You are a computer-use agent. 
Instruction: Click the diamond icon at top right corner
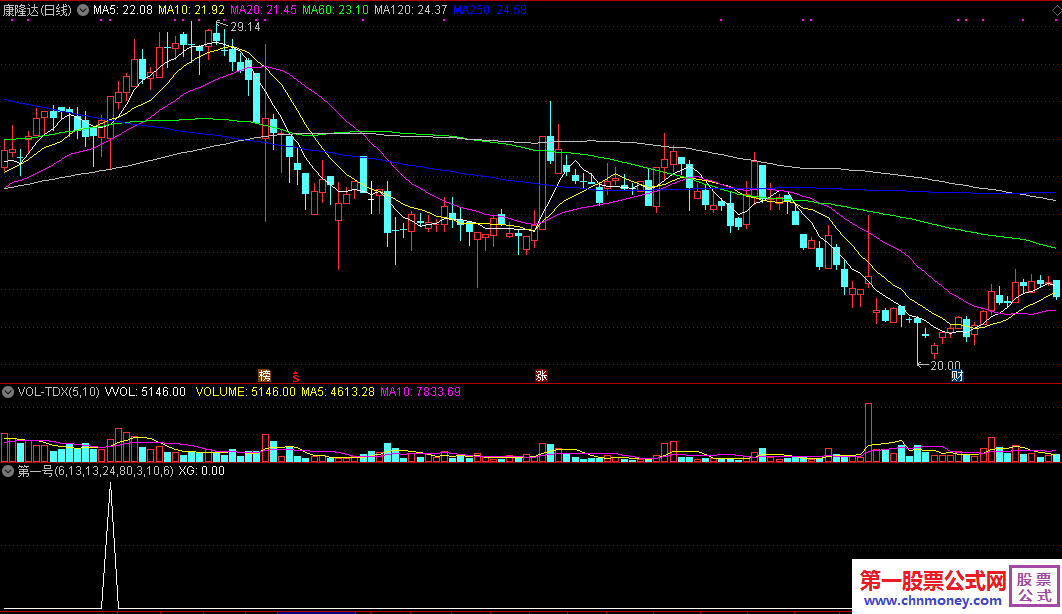click(1057, 11)
